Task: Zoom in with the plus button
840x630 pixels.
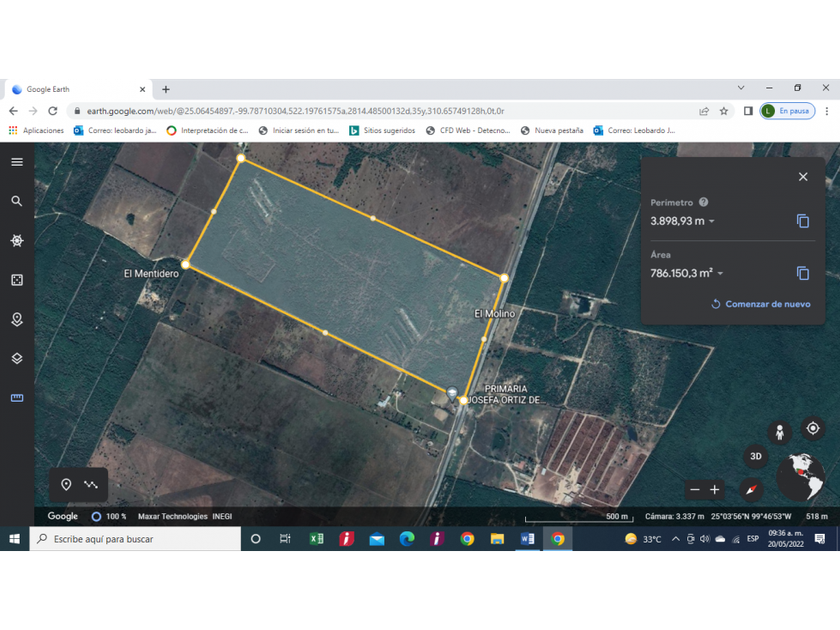Action: coord(715,490)
